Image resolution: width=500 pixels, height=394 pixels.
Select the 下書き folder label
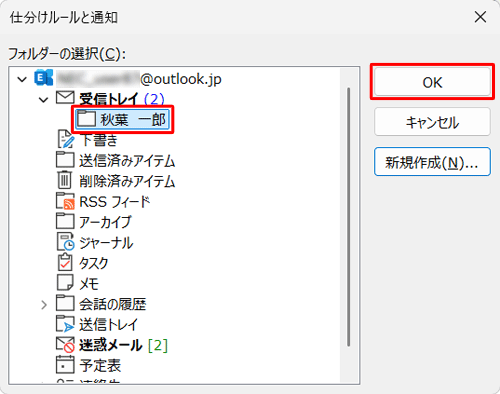click(x=98, y=140)
